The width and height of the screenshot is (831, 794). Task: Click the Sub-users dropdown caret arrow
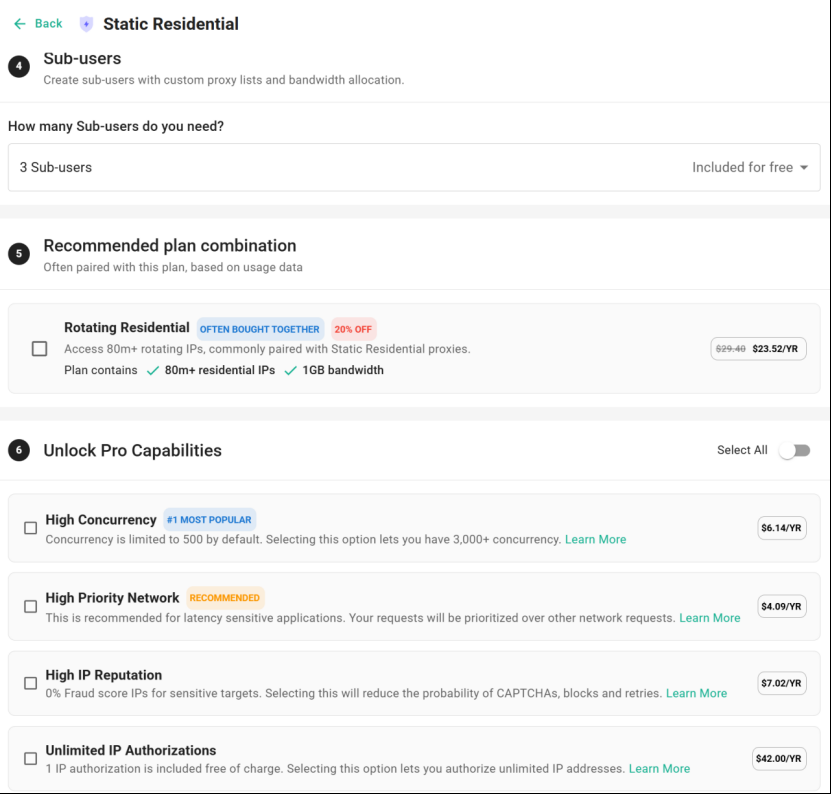coord(804,167)
